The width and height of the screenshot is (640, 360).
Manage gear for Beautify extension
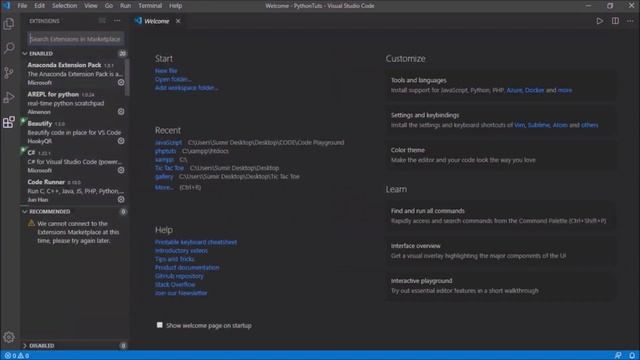pyautogui.click(x=121, y=141)
